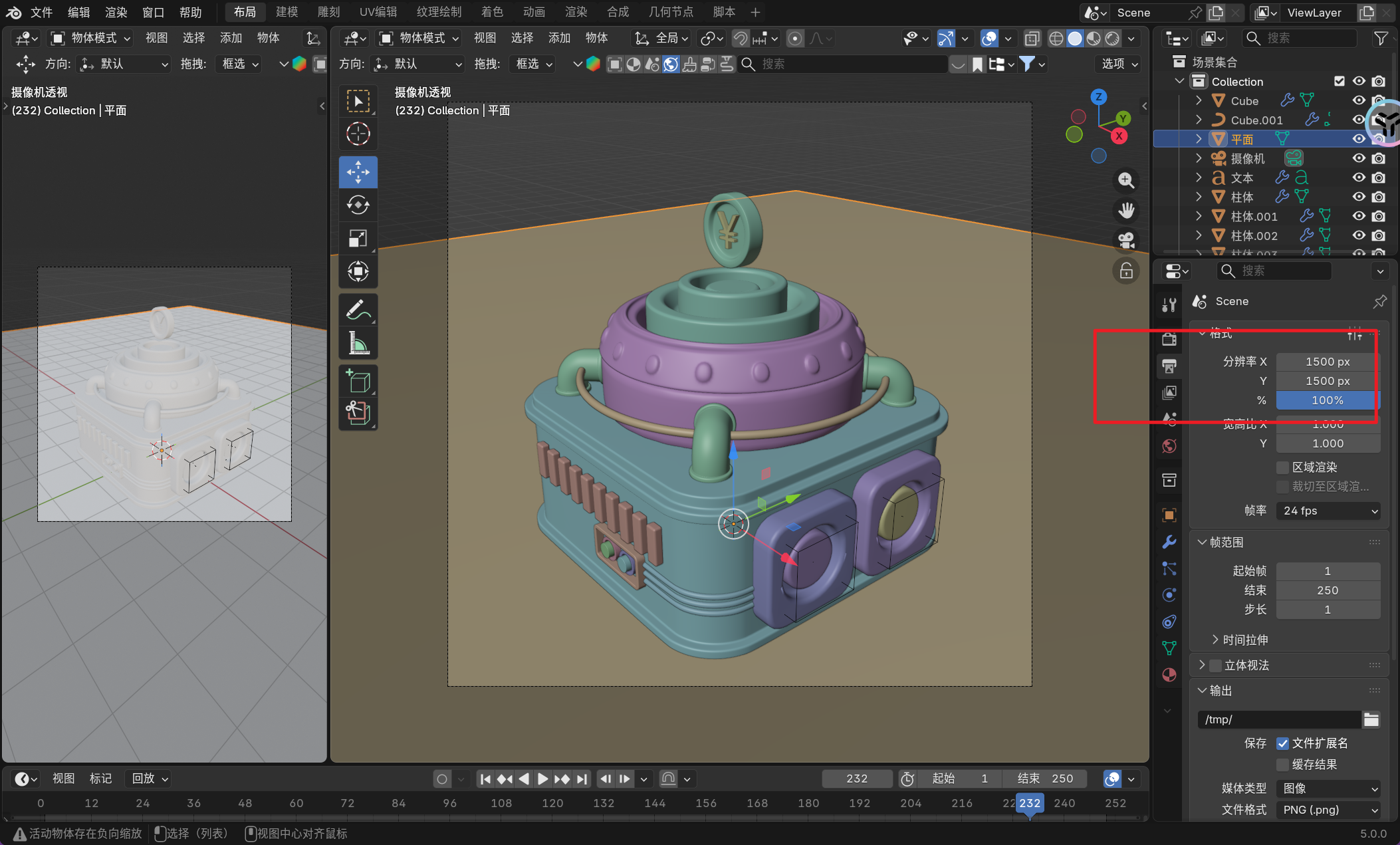Enable the 区域渲染 checkbox
This screenshot has width=1400, height=845.
[x=1283, y=467]
